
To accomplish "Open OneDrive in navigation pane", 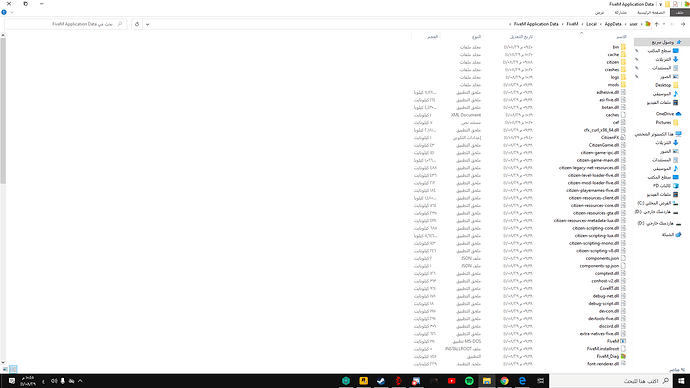I will (668, 114).
